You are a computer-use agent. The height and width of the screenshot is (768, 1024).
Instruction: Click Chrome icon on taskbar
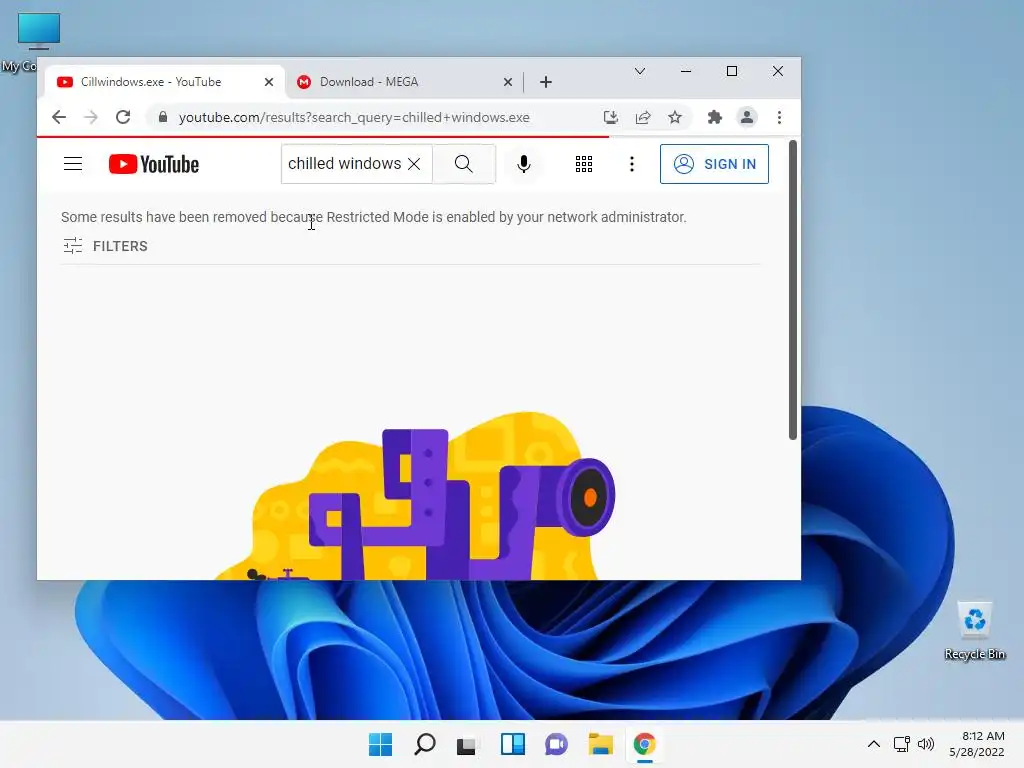pos(645,744)
